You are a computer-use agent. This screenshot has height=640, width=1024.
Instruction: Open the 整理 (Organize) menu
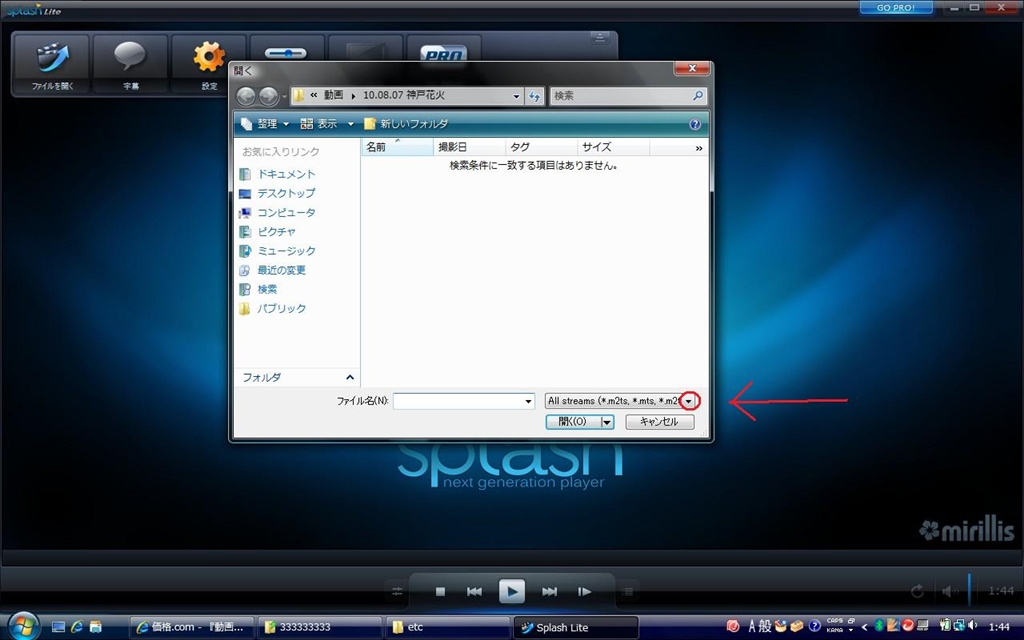pos(265,123)
